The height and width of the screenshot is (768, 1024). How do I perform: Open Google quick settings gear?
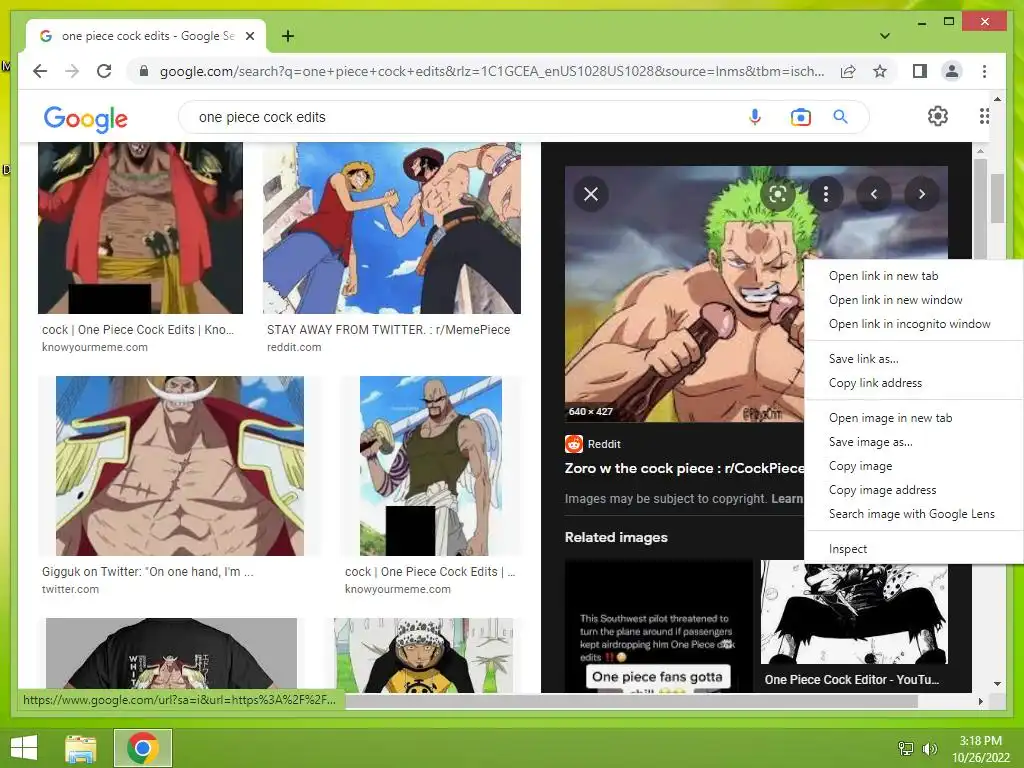point(938,116)
